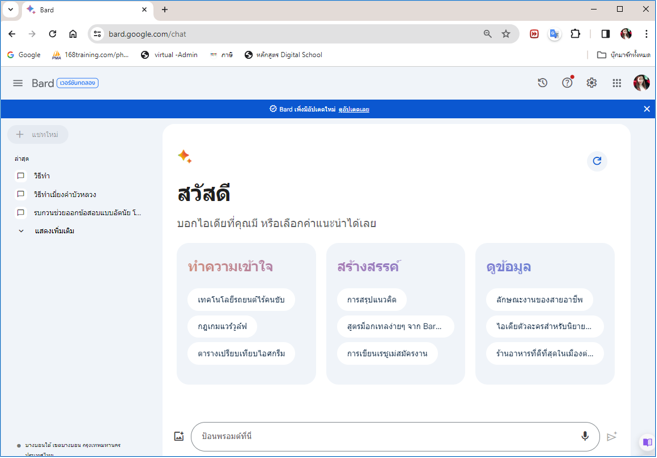
Task: Open a new browser tab
Action: pyautogui.click(x=165, y=10)
